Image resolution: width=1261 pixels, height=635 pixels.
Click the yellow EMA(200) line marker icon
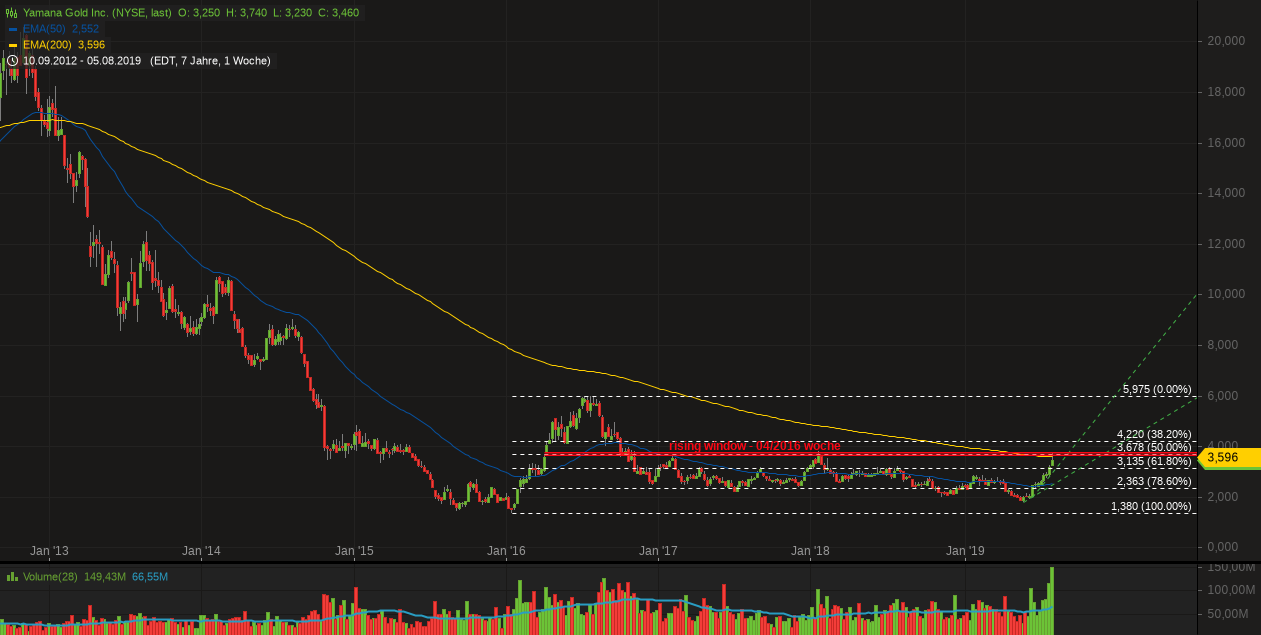click(x=14, y=45)
